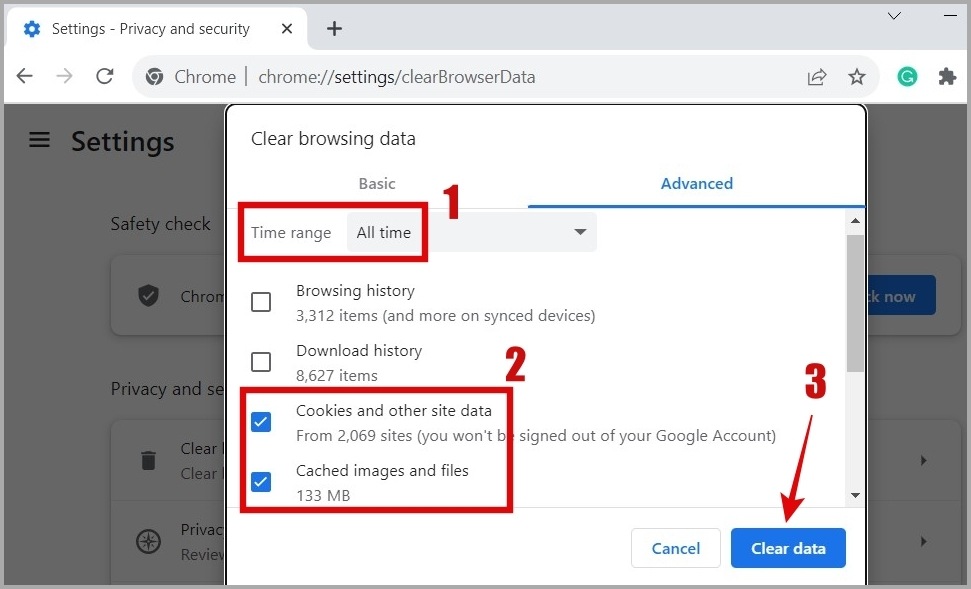The height and width of the screenshot is (589, 971).
Task: Open the Extensions puzzle icon
Action: [x=947, y=77]
